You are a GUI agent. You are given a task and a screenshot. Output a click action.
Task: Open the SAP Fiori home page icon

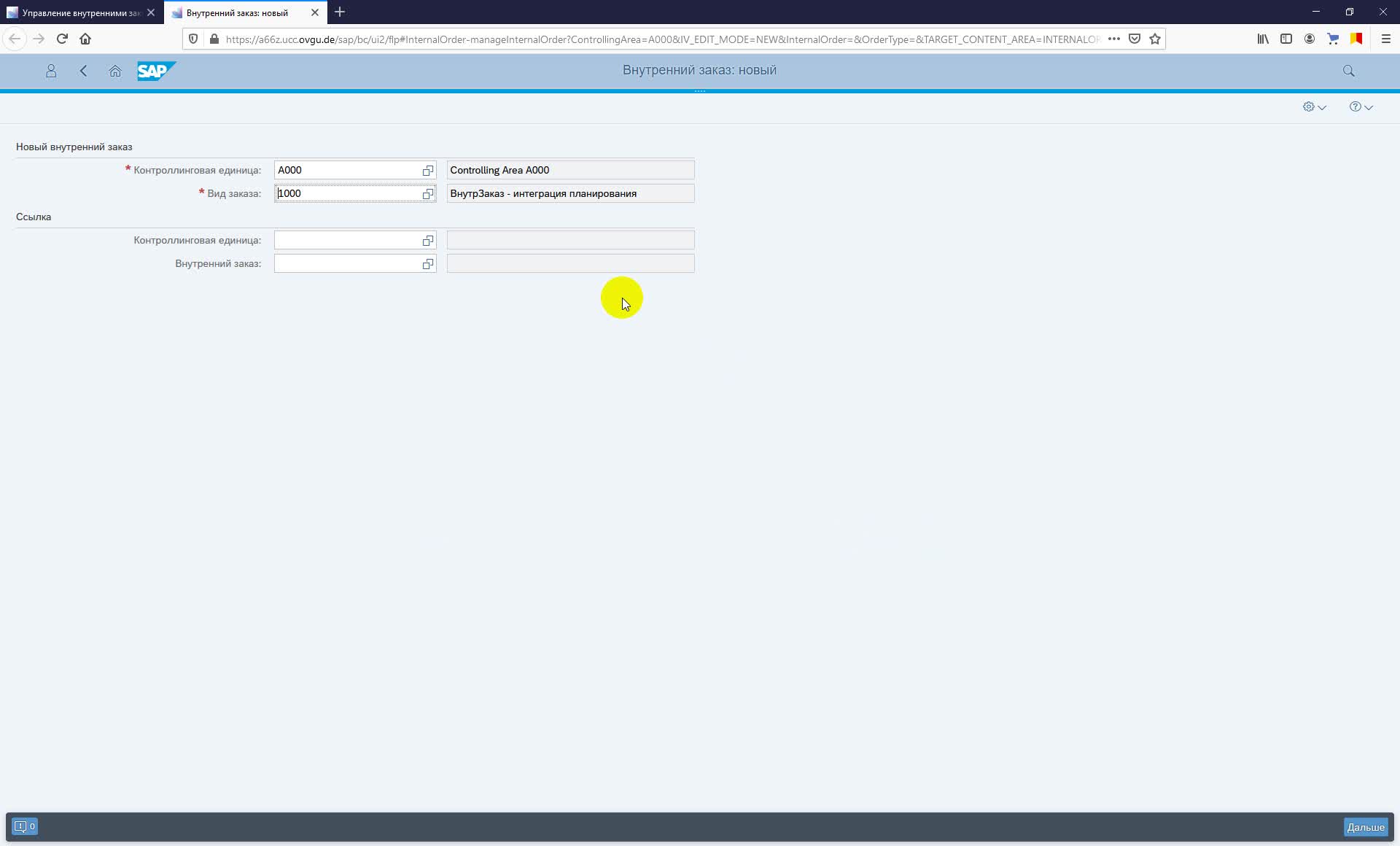(x=115, y=71)
